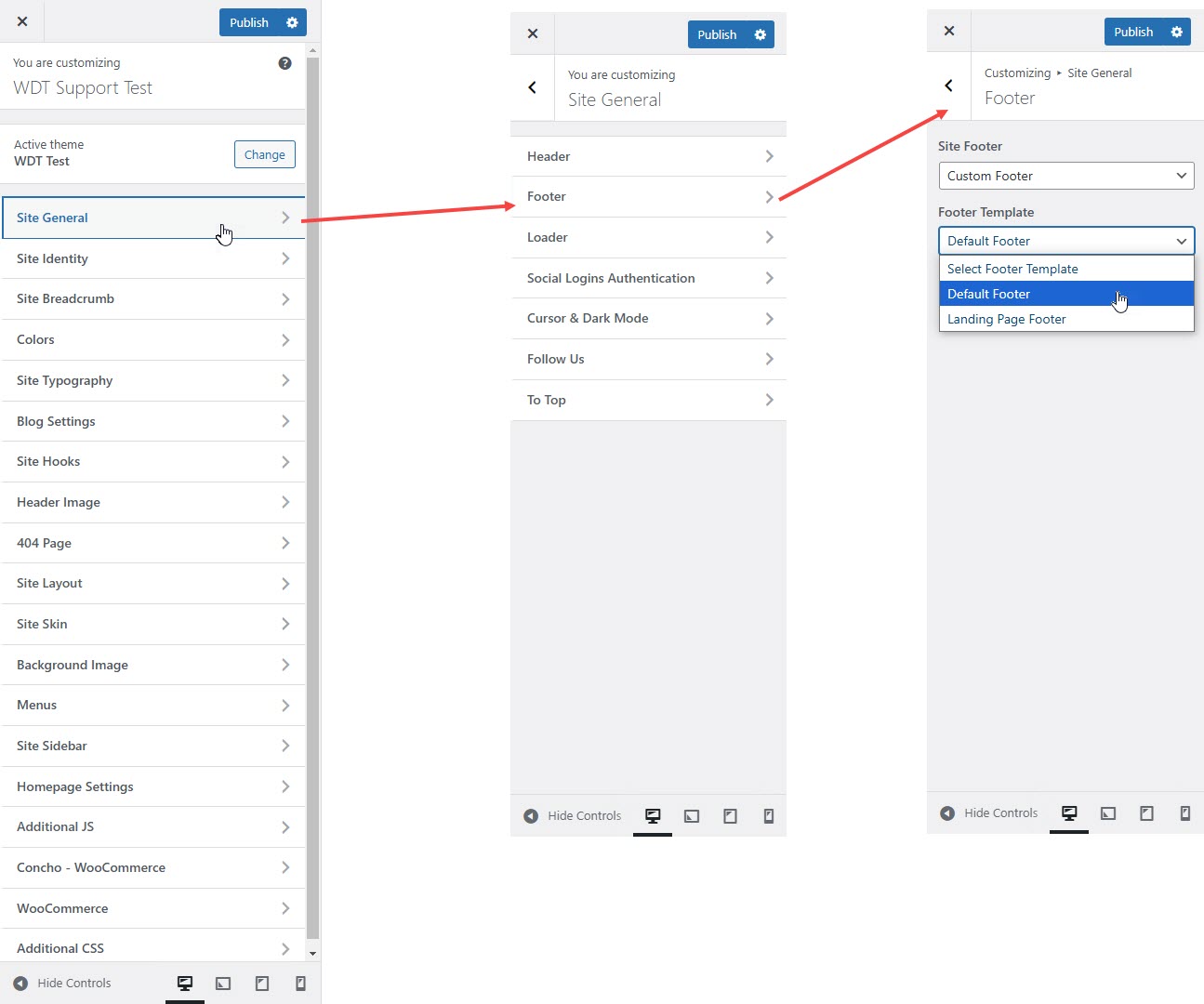The image size is (1204, 1004).
Task: Close the customizer above WDT Support Test
Action: coord(22,21)
